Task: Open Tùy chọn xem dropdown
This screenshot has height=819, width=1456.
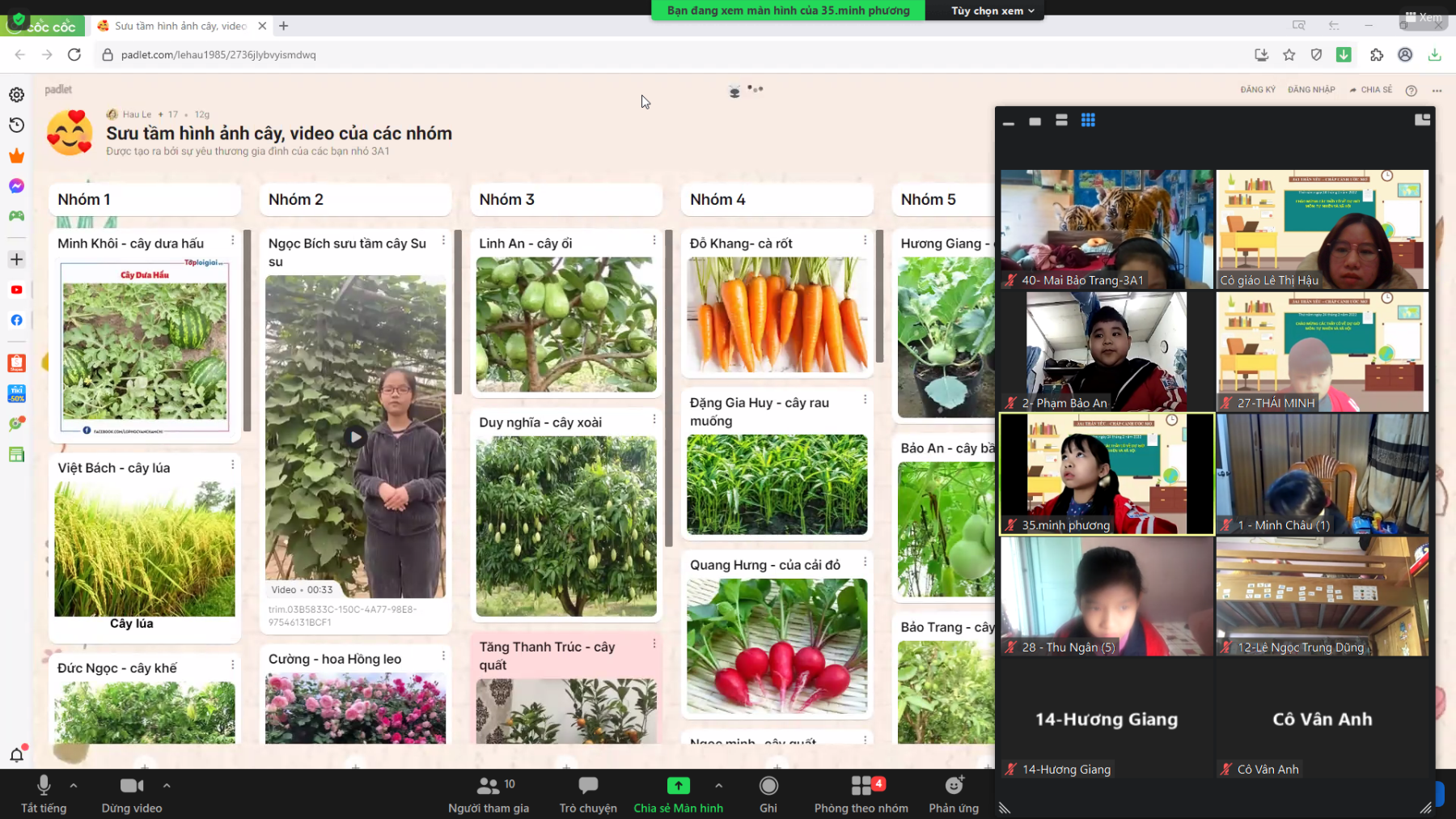Action: [x=993, y=11]
